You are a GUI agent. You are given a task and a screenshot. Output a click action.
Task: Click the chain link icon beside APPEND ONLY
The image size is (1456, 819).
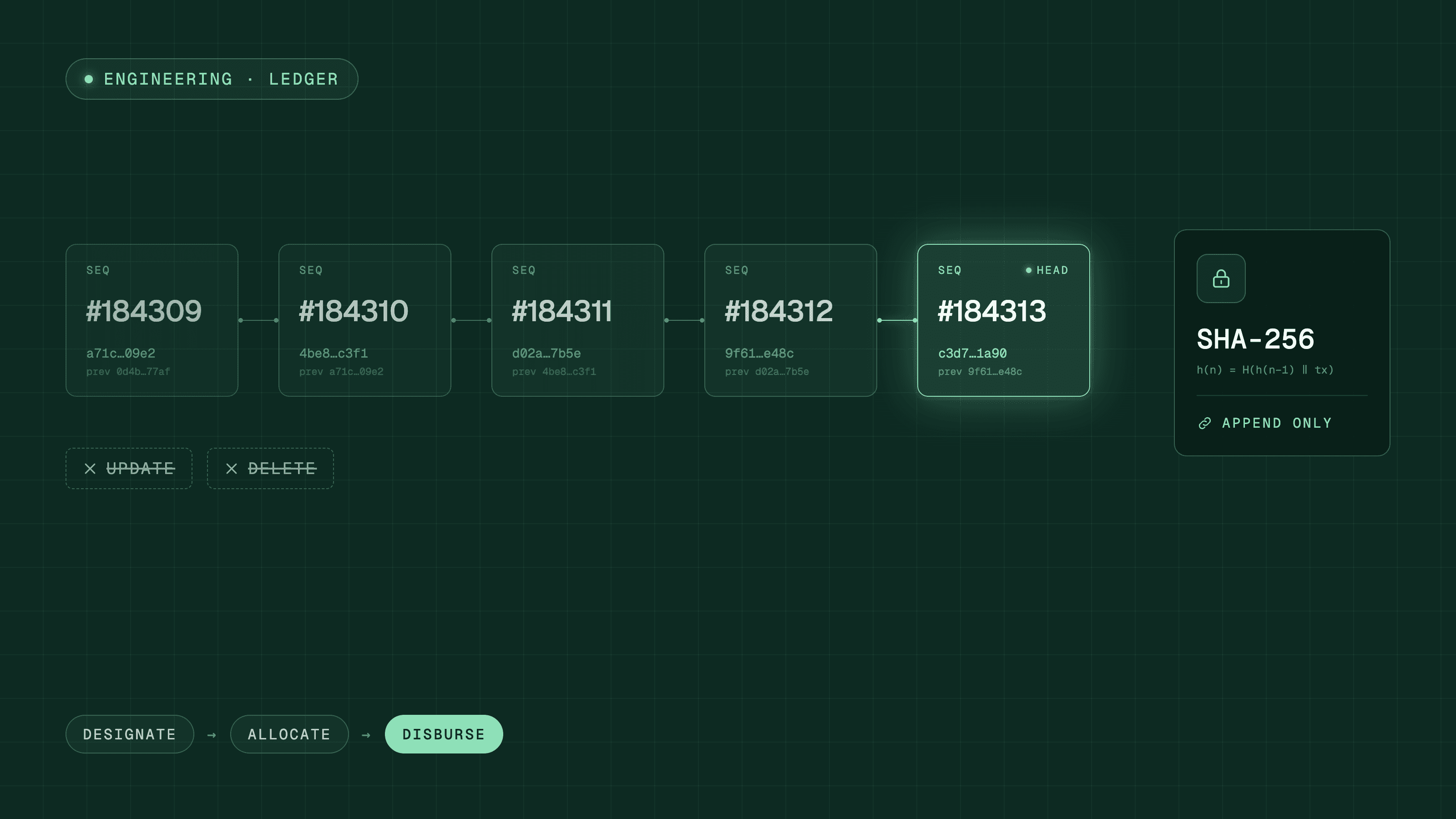point(1204,423)
